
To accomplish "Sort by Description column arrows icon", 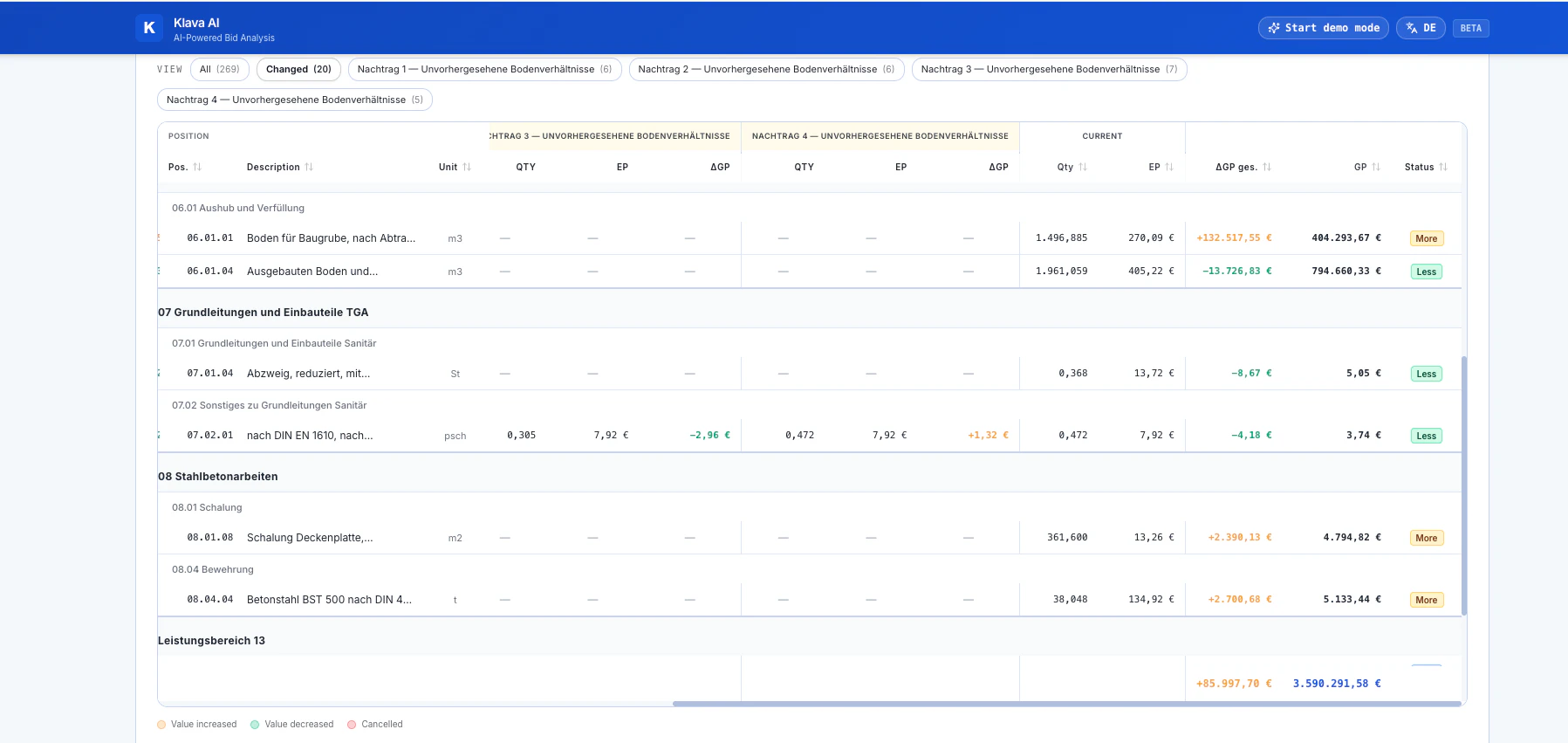I will tap(309, 167).
